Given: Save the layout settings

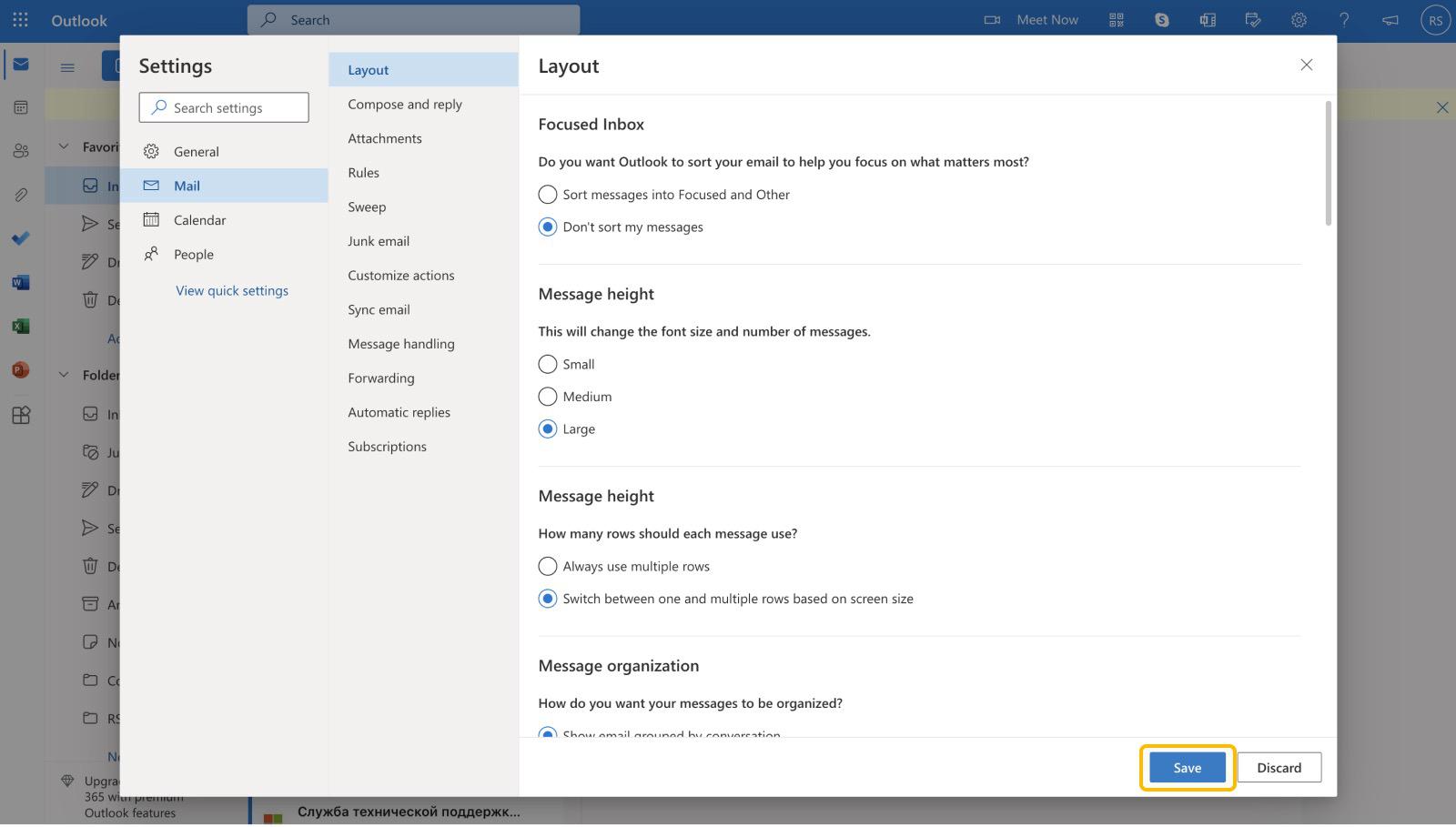Looking at the screenshot, I should coord(1186,767).
